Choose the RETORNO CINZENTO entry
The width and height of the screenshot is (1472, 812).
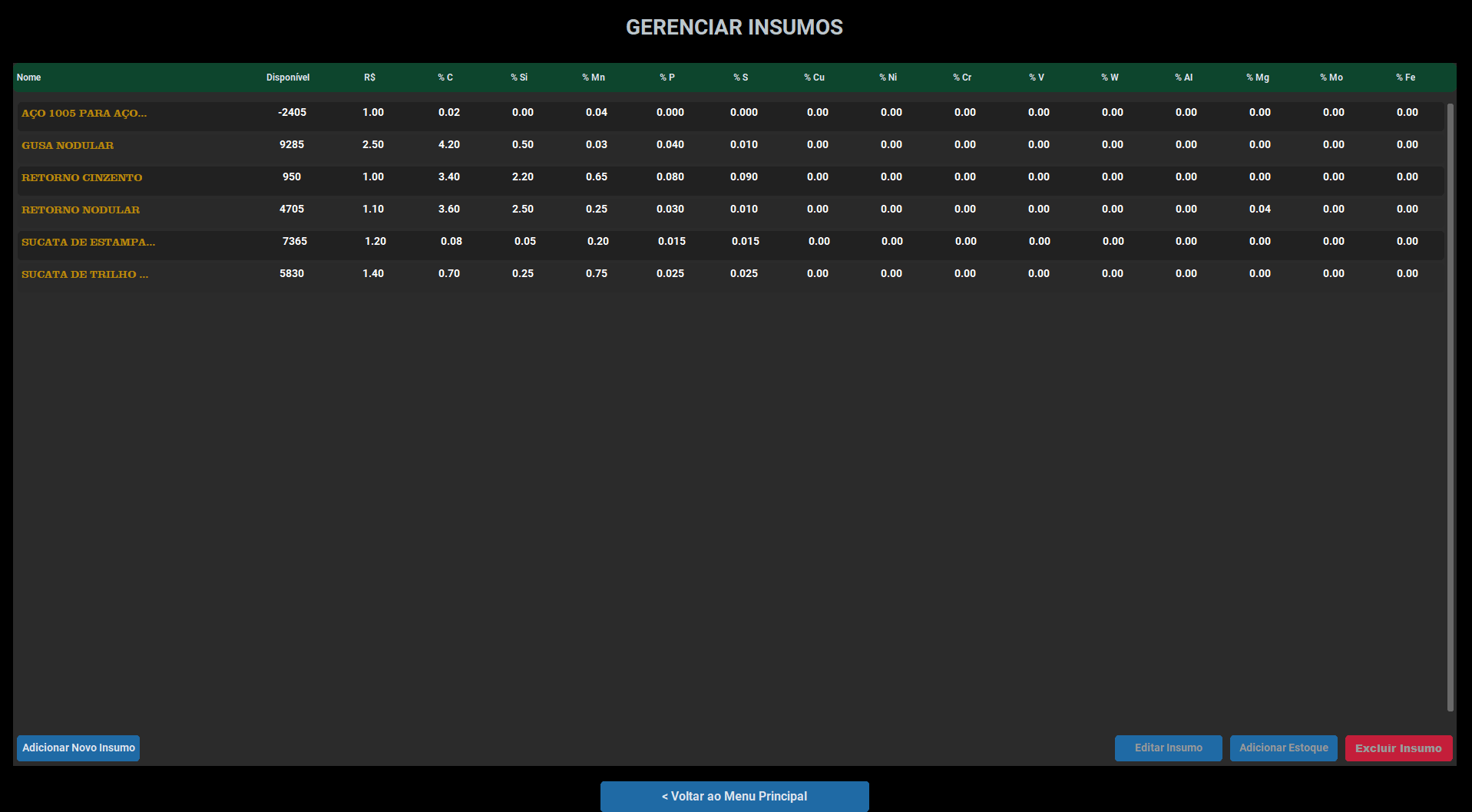tap(81, 177)
